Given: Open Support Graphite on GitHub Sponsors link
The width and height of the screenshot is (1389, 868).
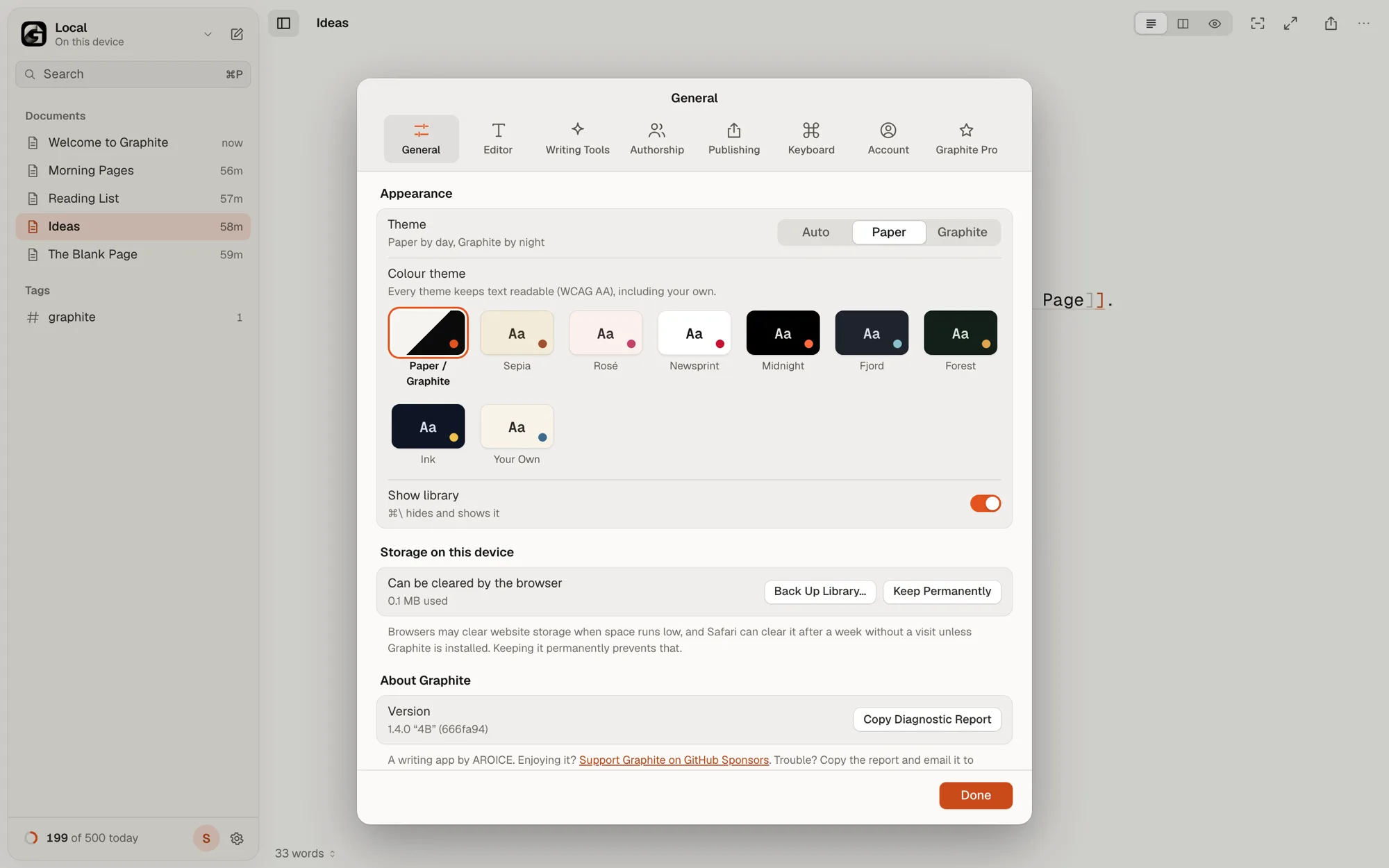Looking at the screenshot, I should click(674, 760).
